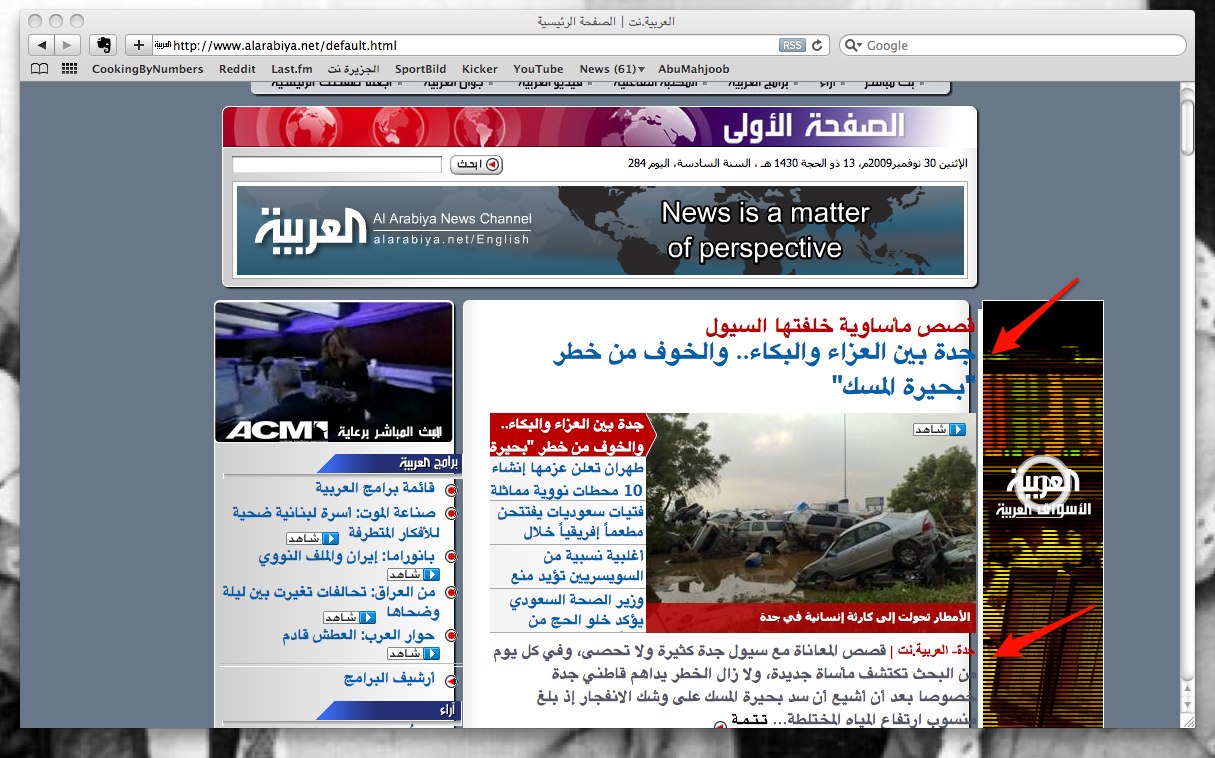The image size is (1215, 758).
Task: Select story فتيات سعوديات يفتتحن مطعماً
Action: [x=568, y=522]
